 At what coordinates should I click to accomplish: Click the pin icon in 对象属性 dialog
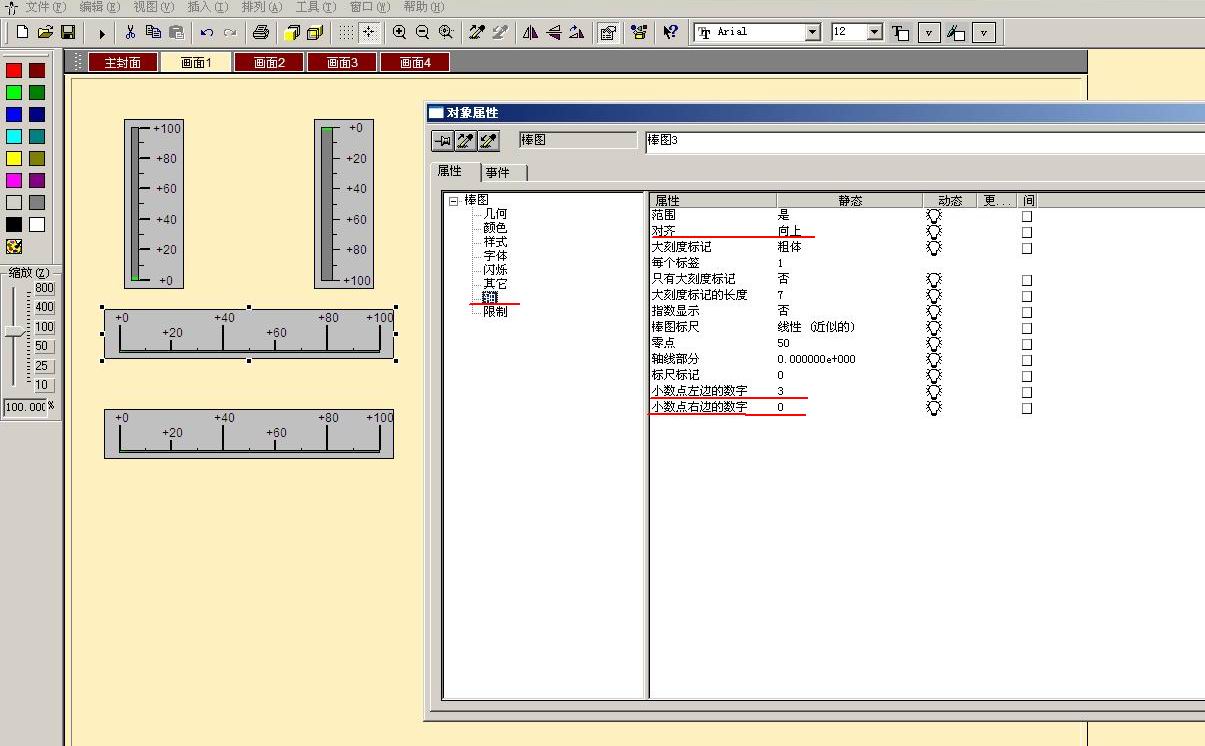(441, 141)
